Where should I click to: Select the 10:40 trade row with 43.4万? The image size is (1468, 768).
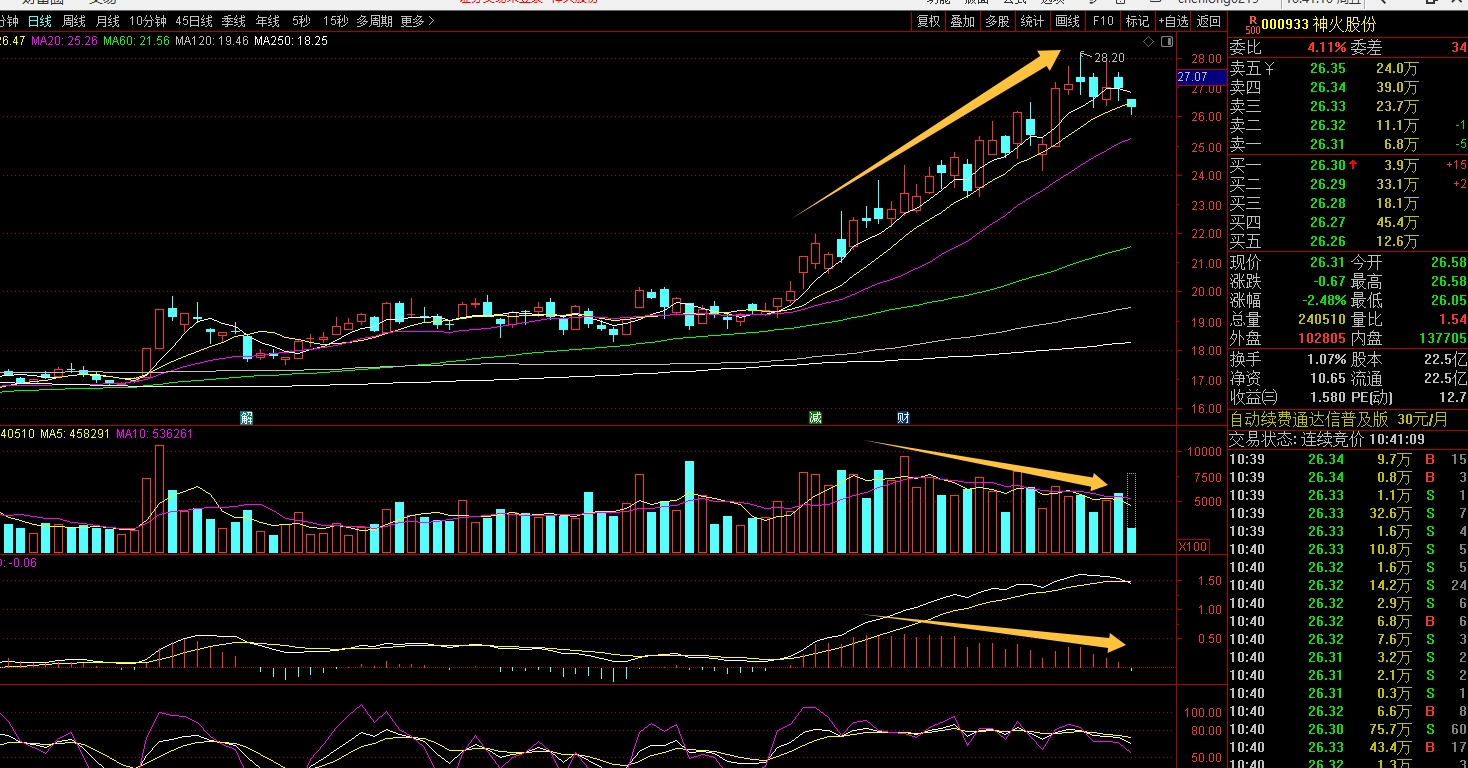point(1347,747)
